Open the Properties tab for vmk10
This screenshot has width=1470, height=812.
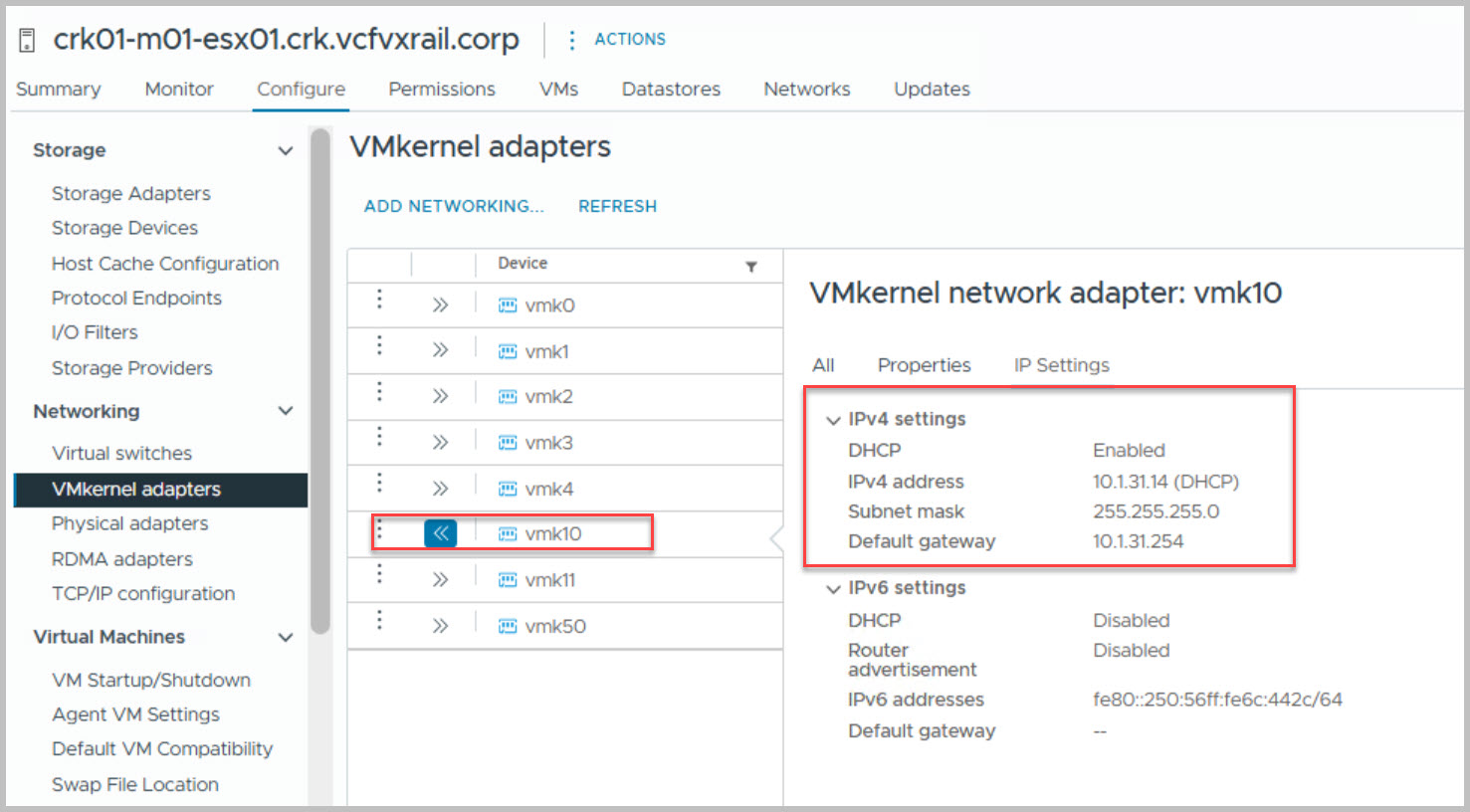point(924,365)
